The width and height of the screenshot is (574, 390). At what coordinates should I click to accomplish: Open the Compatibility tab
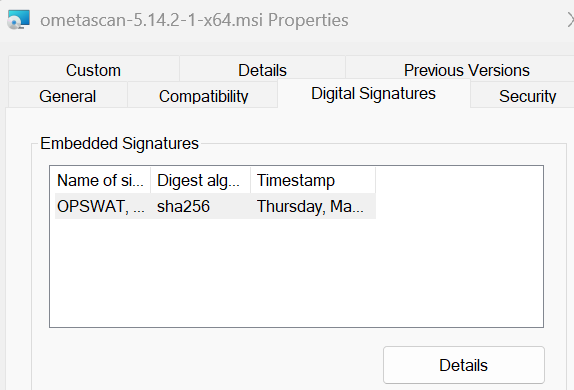[x=203, y=96]
